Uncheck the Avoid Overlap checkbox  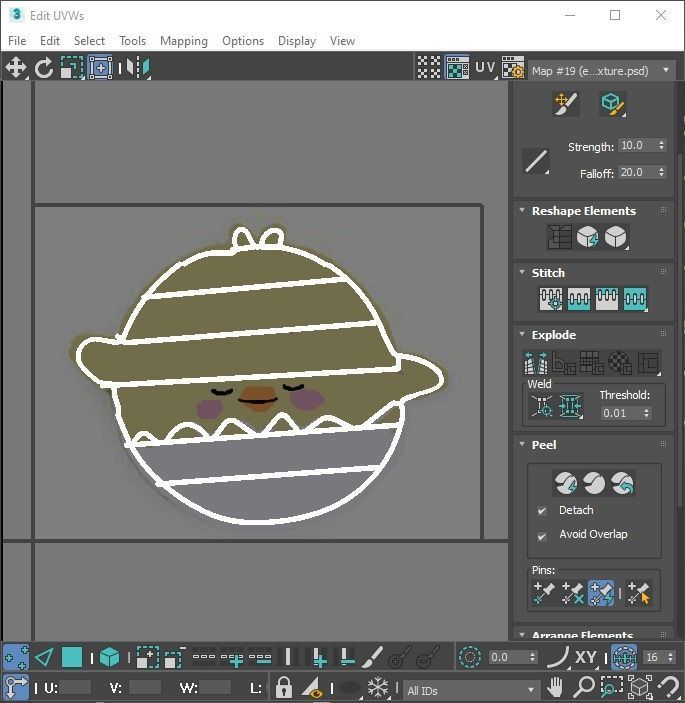pos(542,536)
